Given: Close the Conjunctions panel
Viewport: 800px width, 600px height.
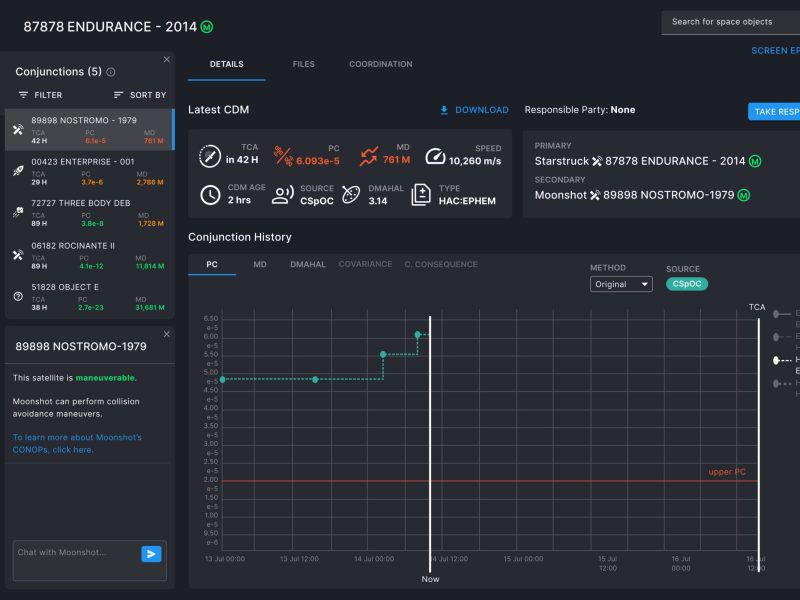Looking at the screenshot, I should 166,60.
